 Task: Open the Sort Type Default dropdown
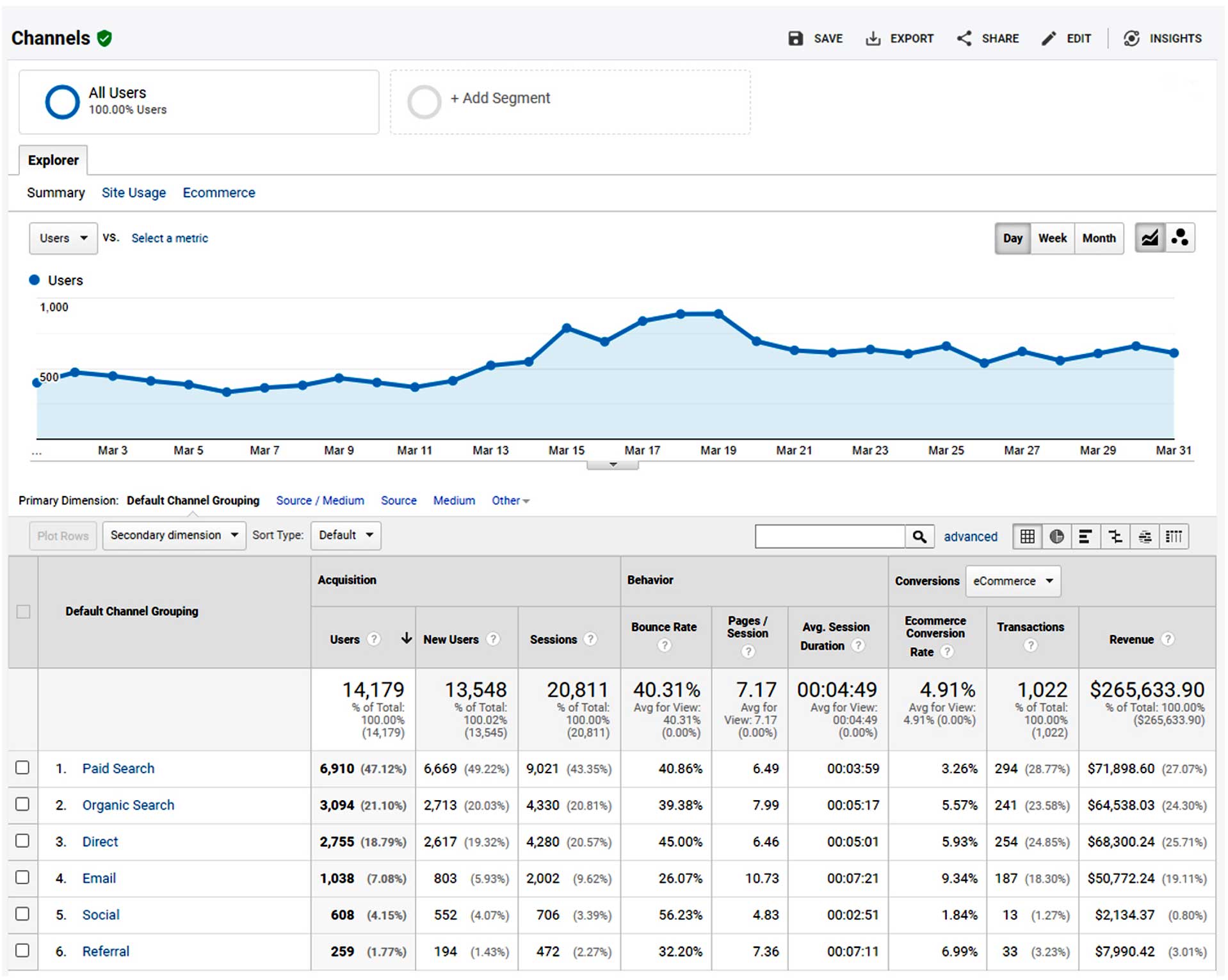[x=345, y=535]
